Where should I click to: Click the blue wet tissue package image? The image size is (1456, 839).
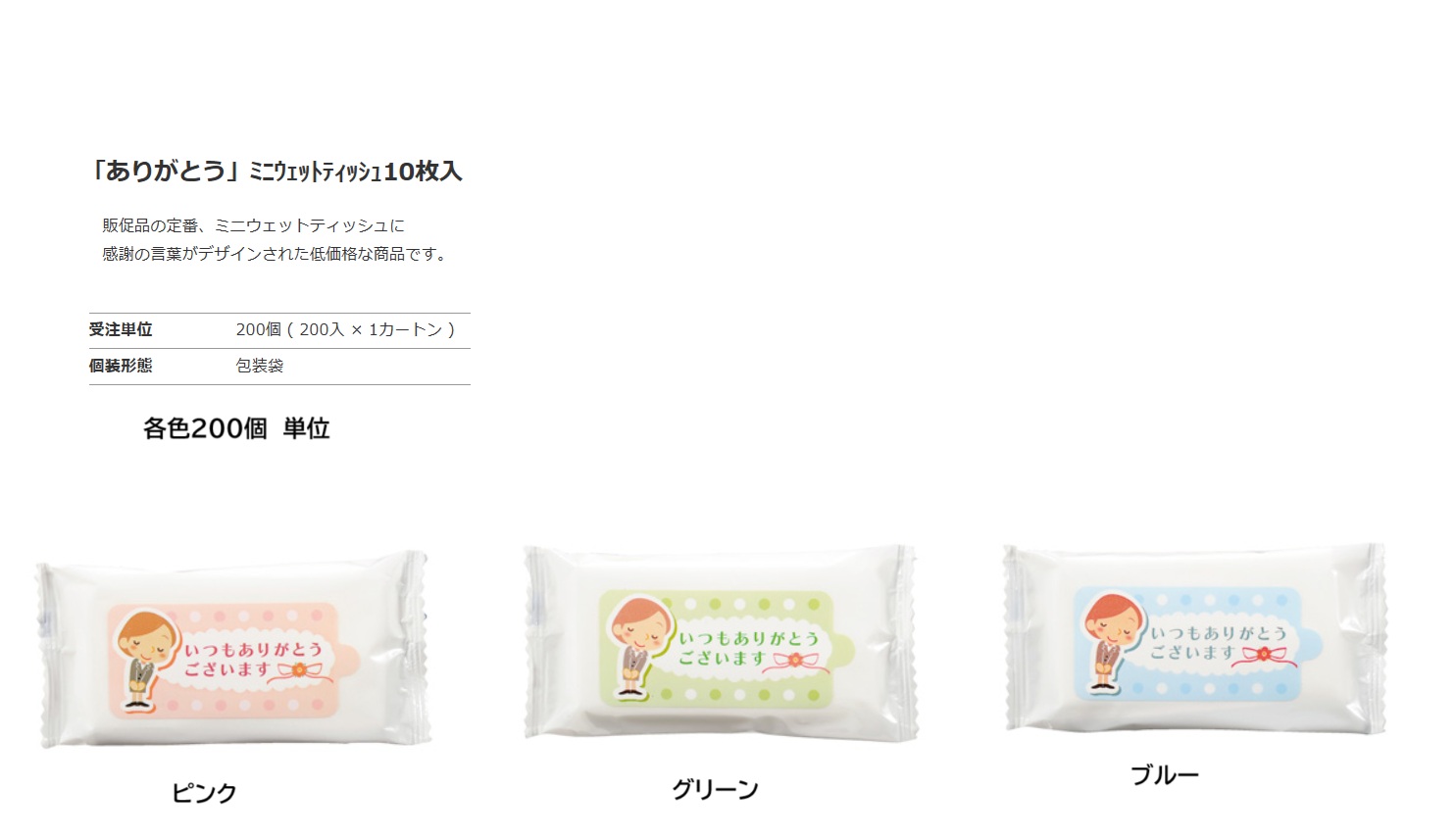pyautogui.click(x=1195, y=638)
